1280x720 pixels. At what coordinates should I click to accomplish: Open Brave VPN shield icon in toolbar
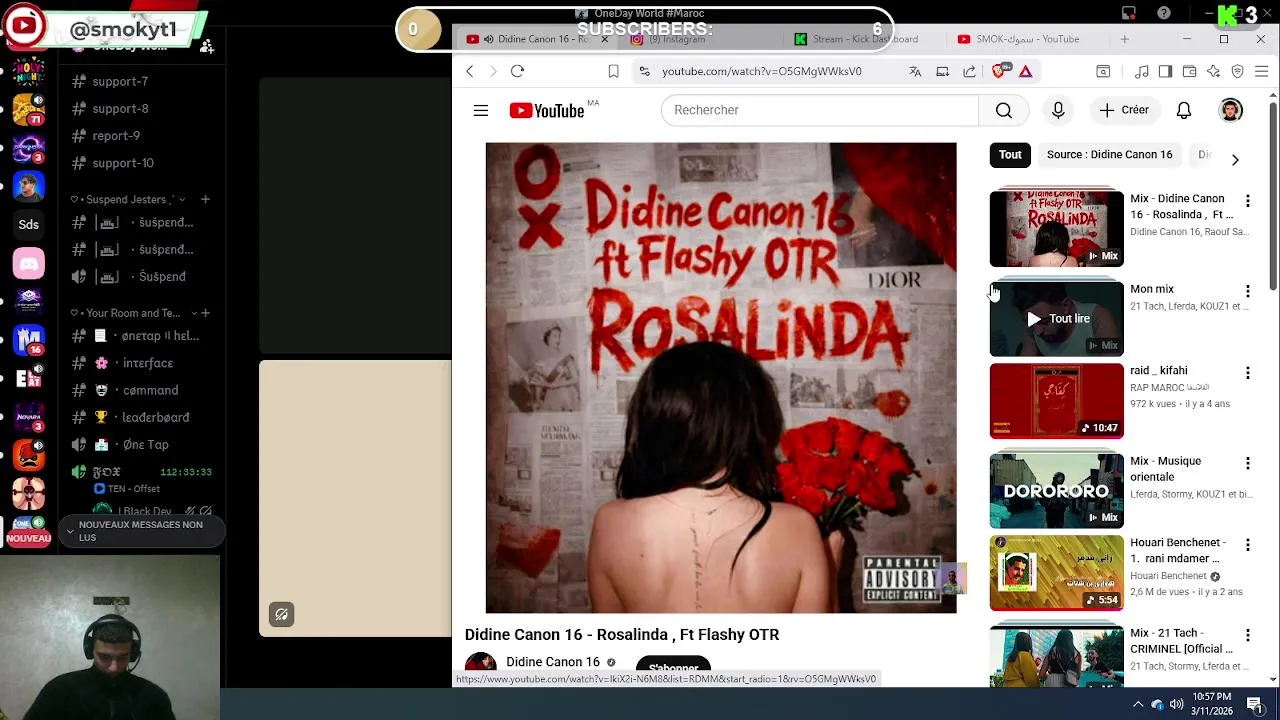1238,71
